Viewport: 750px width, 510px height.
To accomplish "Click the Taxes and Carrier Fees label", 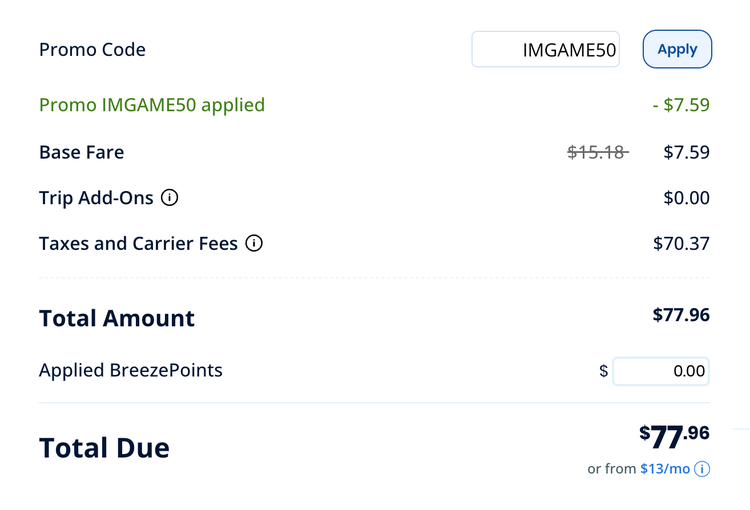I will pos(138,243).
